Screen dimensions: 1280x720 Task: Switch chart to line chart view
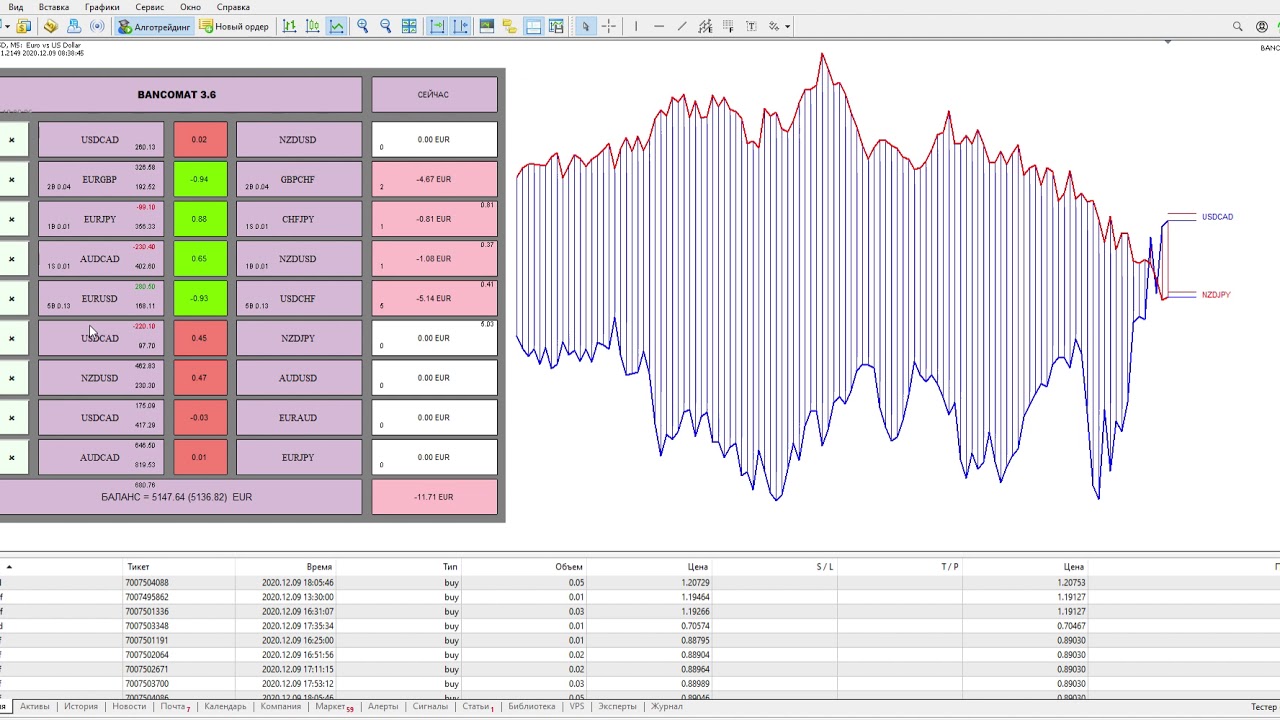pyautogui.click(x=337, y=27)
